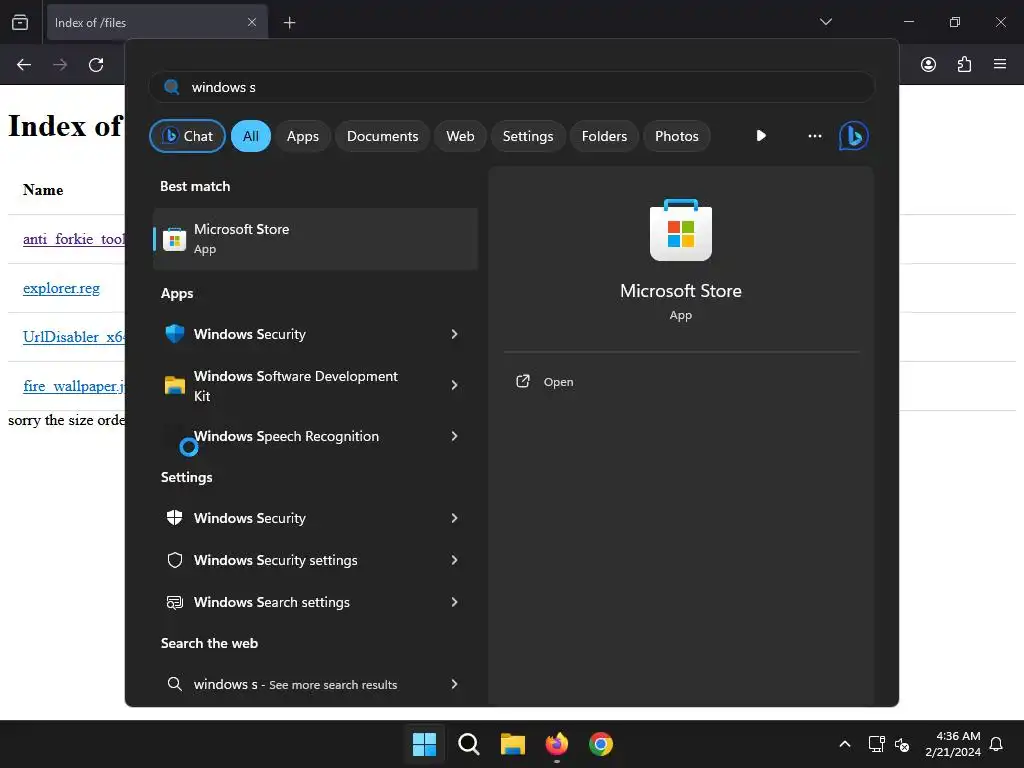Click the 'Search the web' heading
The width and height of the screenshot is (1024, 768).
click(209, 643)
